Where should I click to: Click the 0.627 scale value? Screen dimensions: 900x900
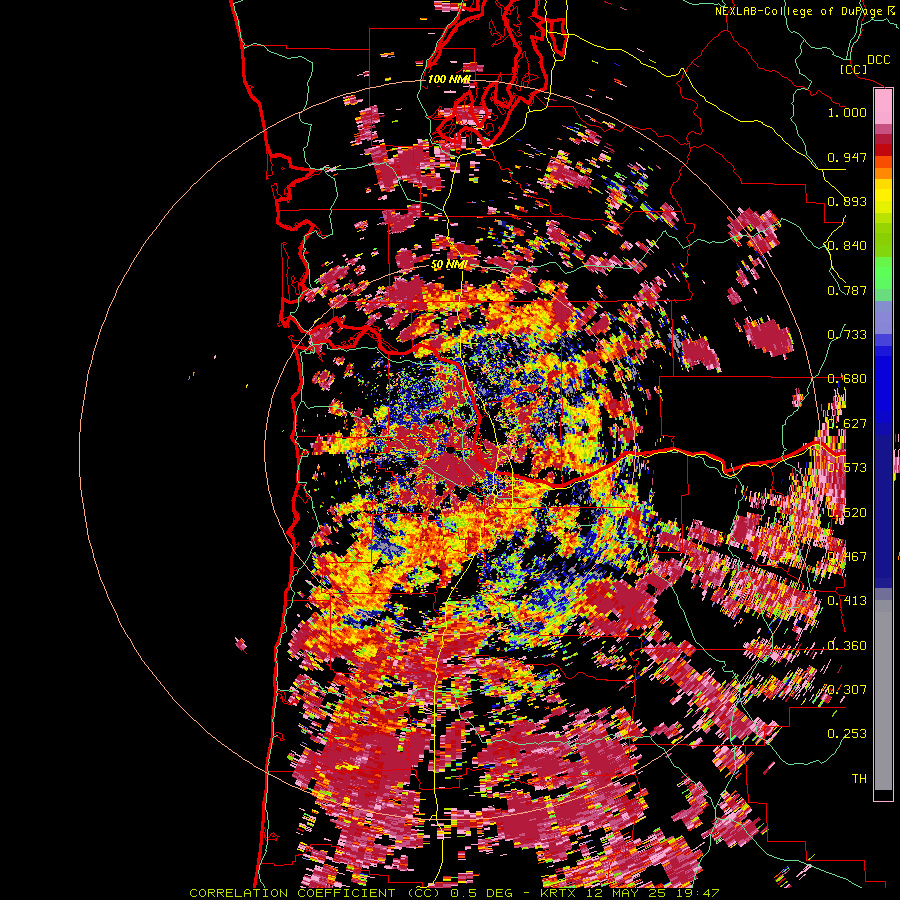click(847, 424)
